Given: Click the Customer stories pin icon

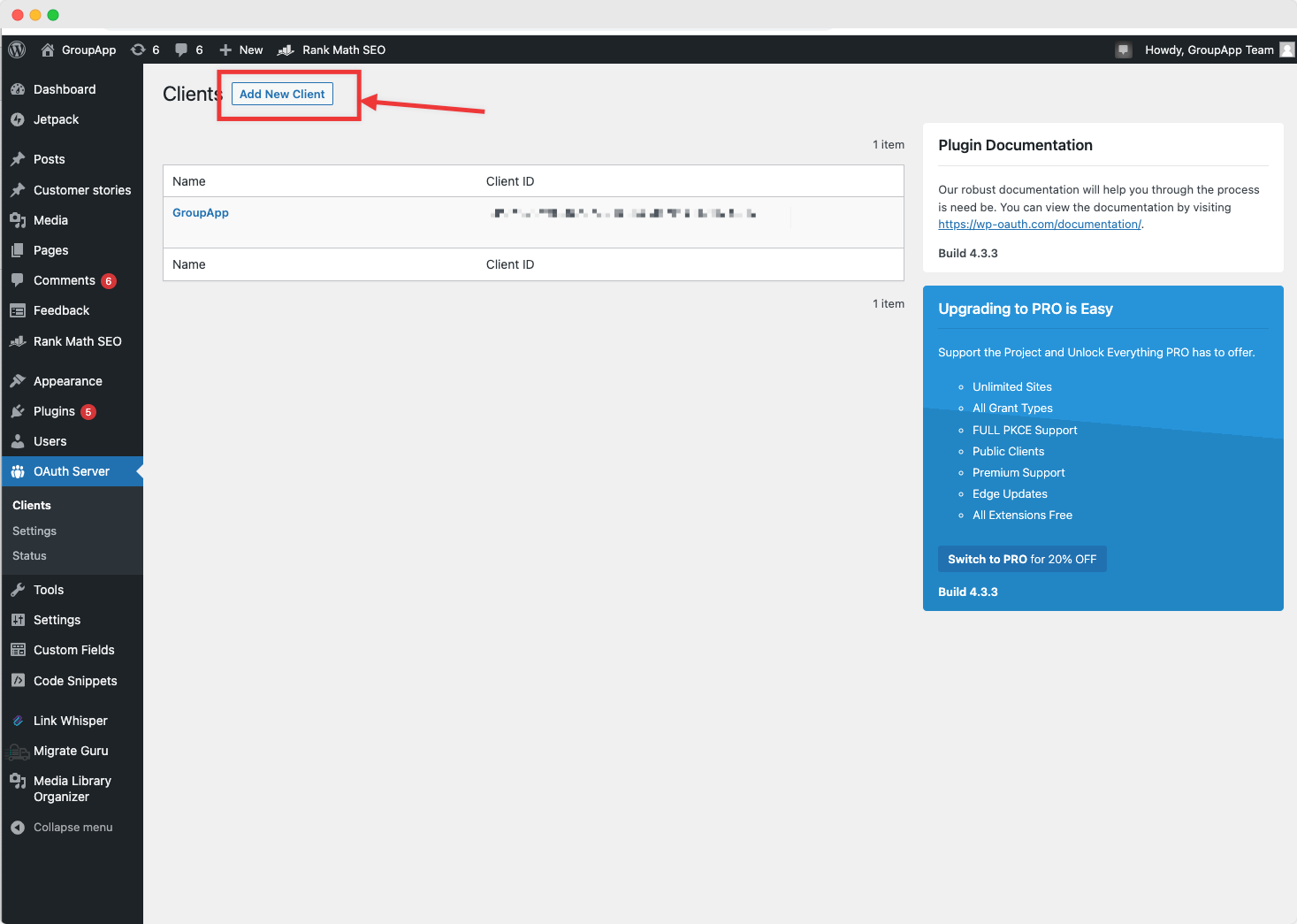Looking at the screenshot, I should [x=18, y=190].
